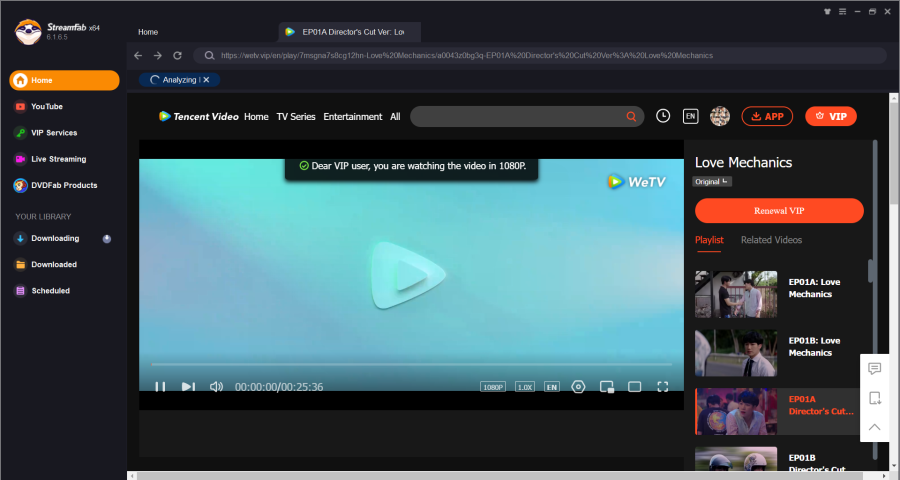Image resolution: width=900 pixels, height=480 pixels.
Task: Open the TV Series link
Action: 296,117
